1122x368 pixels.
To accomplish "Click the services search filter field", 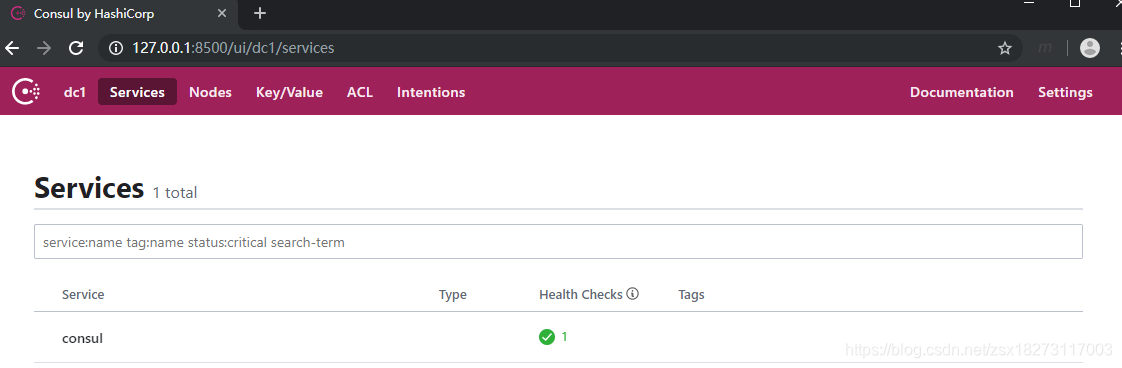I will tap(558, 242).
